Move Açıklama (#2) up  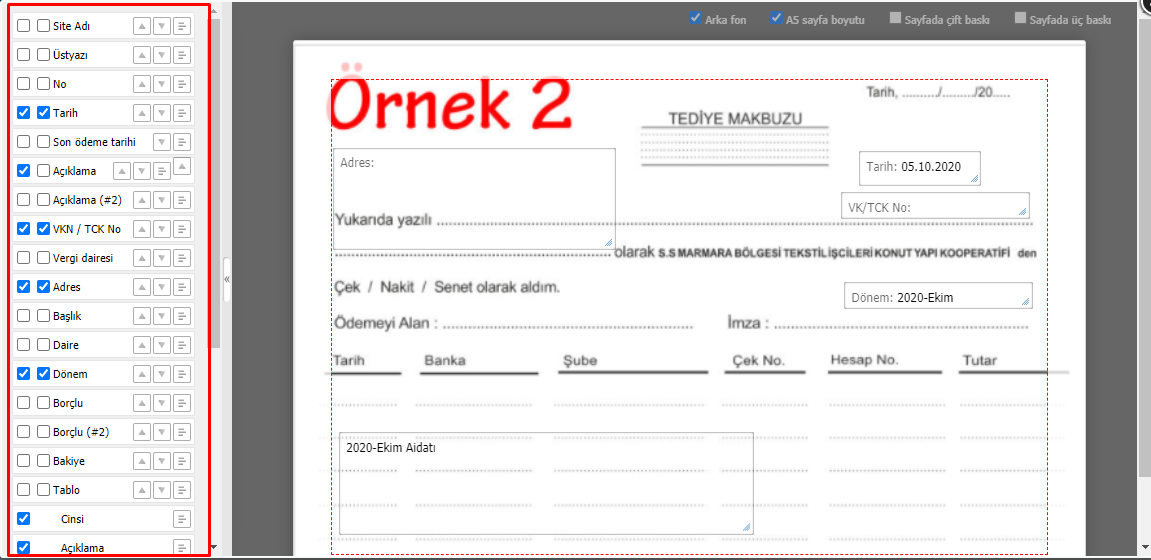pyautogui.click(x=142, y=200)
